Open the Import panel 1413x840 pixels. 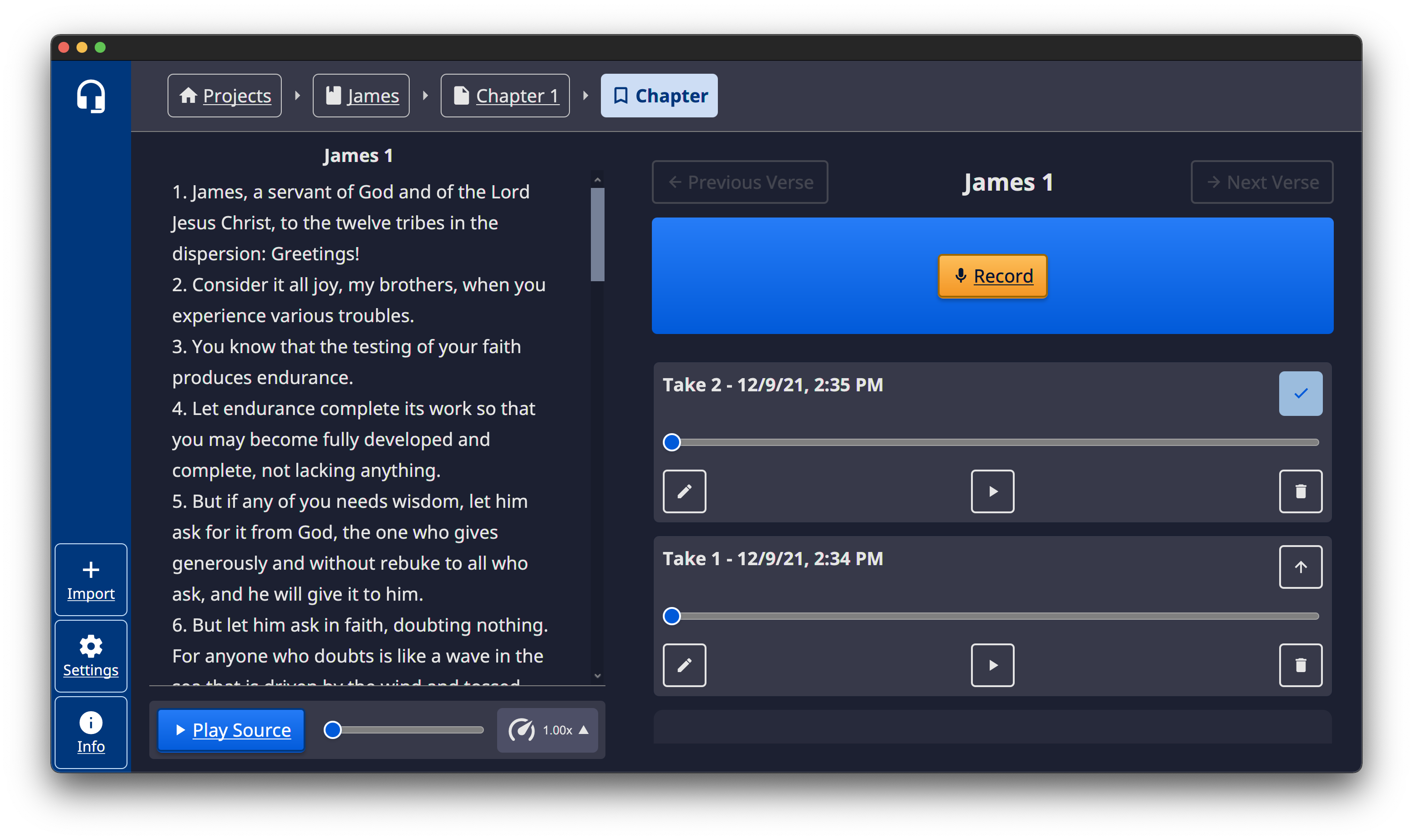(x=91, y=580)
